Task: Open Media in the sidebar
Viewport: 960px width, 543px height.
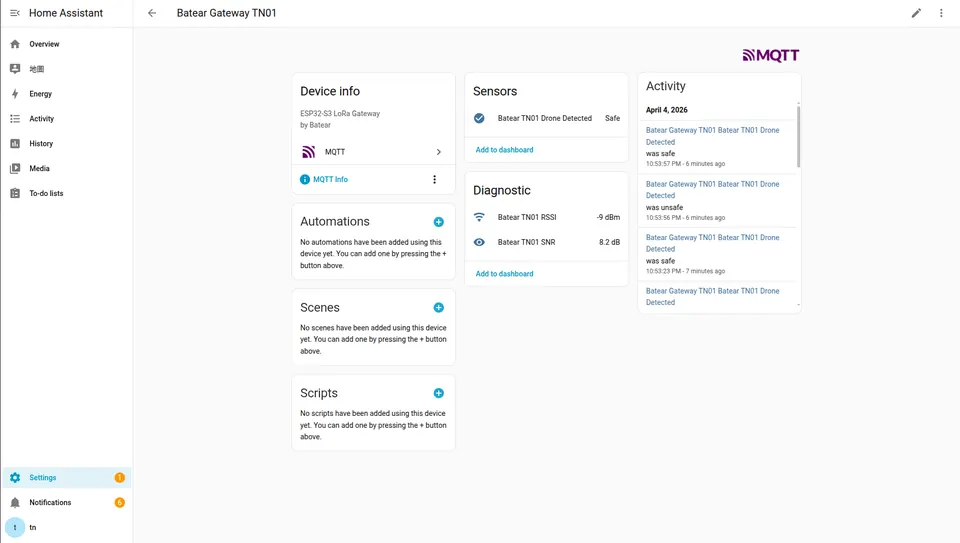Action: (x=67, y=168)
